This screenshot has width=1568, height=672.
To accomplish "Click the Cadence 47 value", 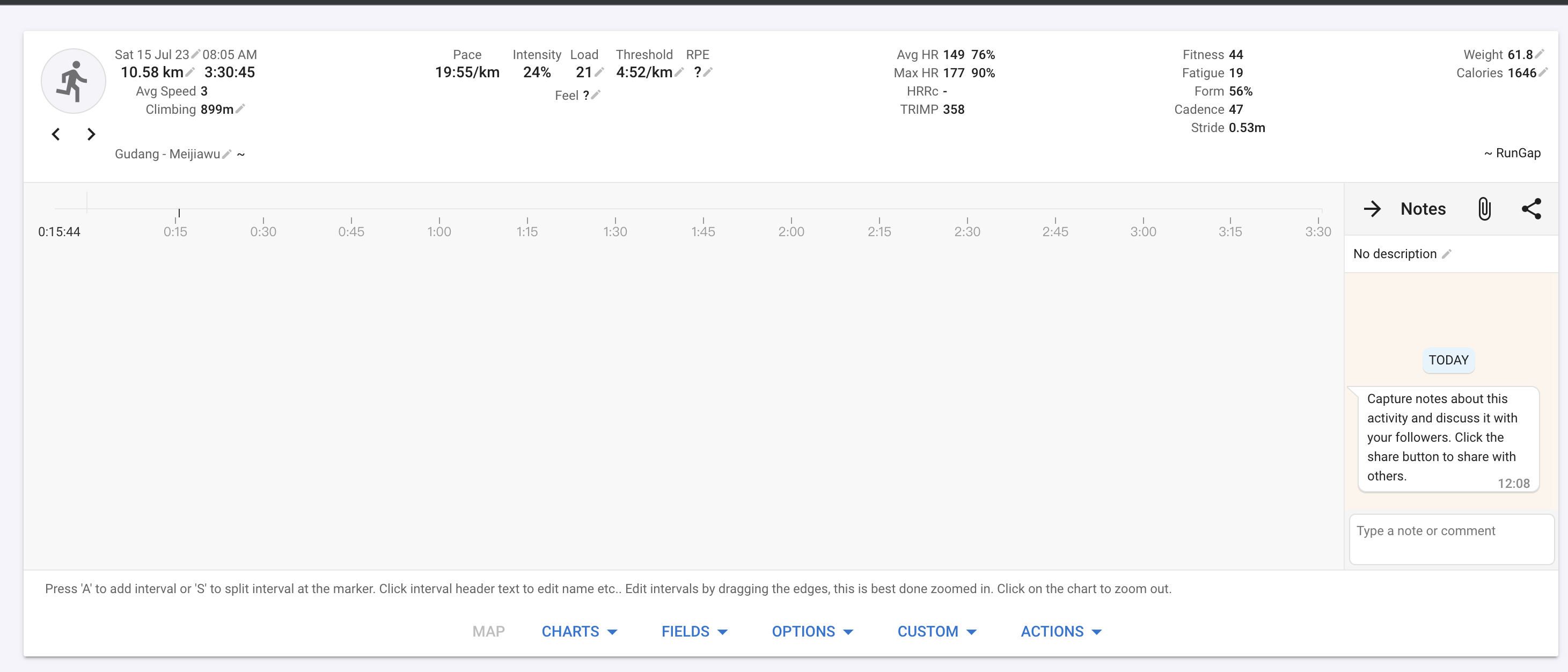I will click(x=1236, y=109).
